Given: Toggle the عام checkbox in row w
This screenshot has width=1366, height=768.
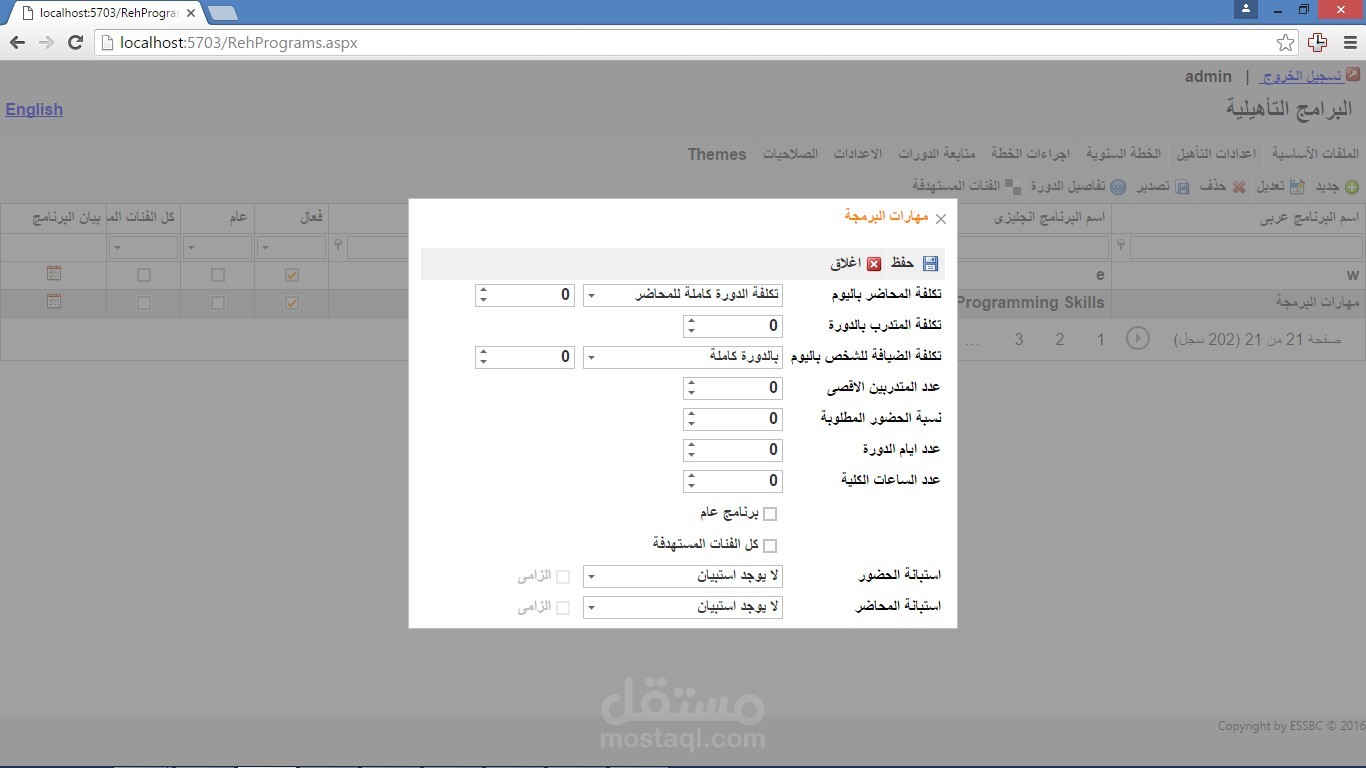Looking at the screenshot, I should tap(218, 275).
